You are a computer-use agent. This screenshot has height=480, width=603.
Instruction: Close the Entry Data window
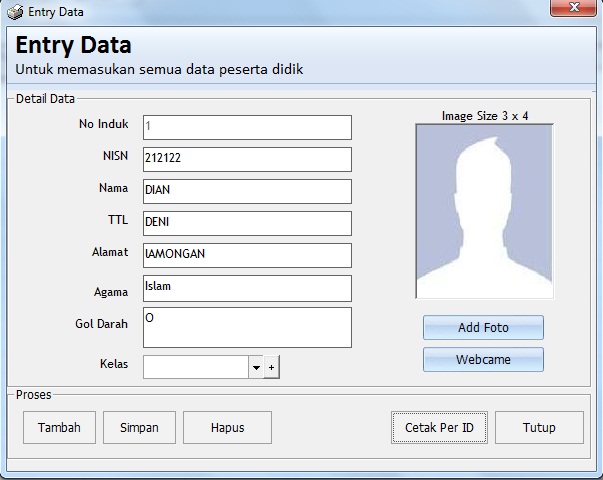click(x=573, y=8)
